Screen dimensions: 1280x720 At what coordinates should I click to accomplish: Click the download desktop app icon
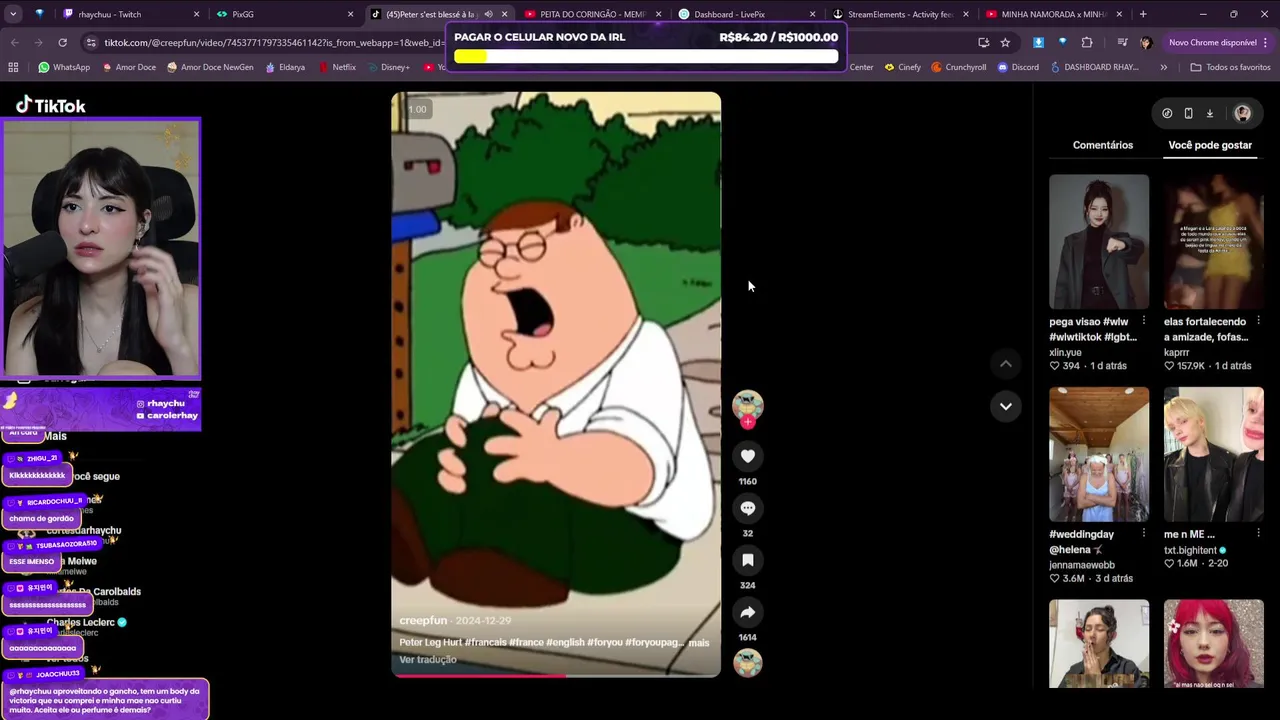[x=1209, y=113]
